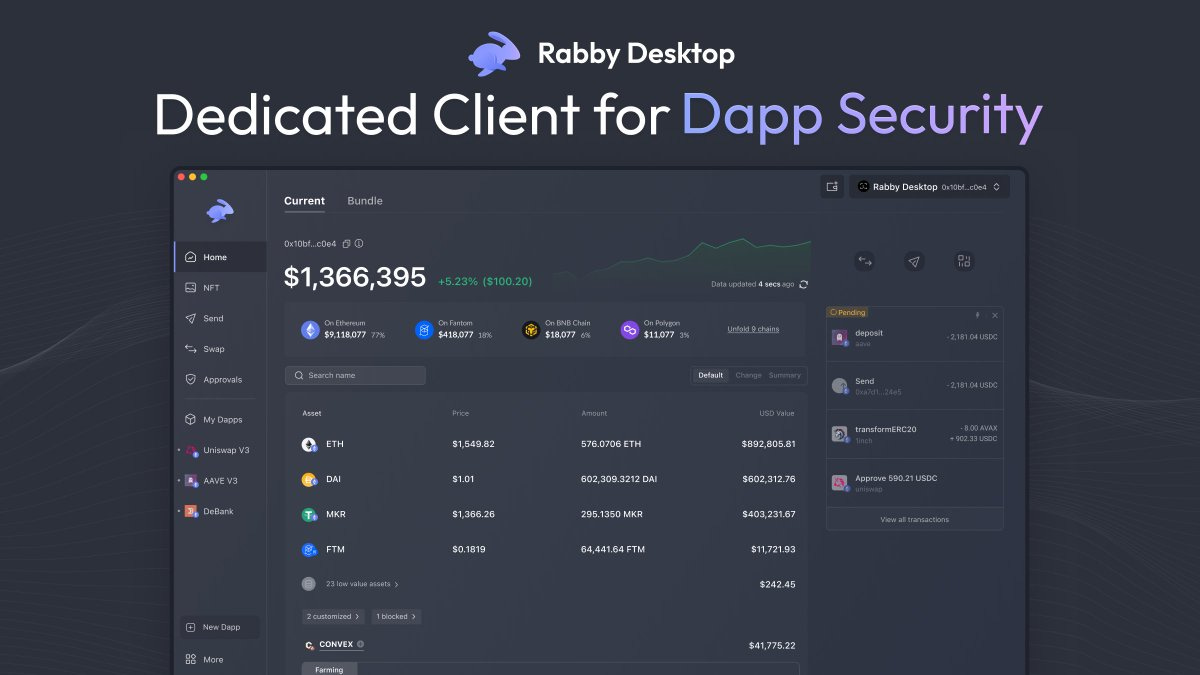Image resolution: width=1200 pixels, height=675 pixels.
Task: Click the round paper-plane send shortcut
Action: (914, 261)
